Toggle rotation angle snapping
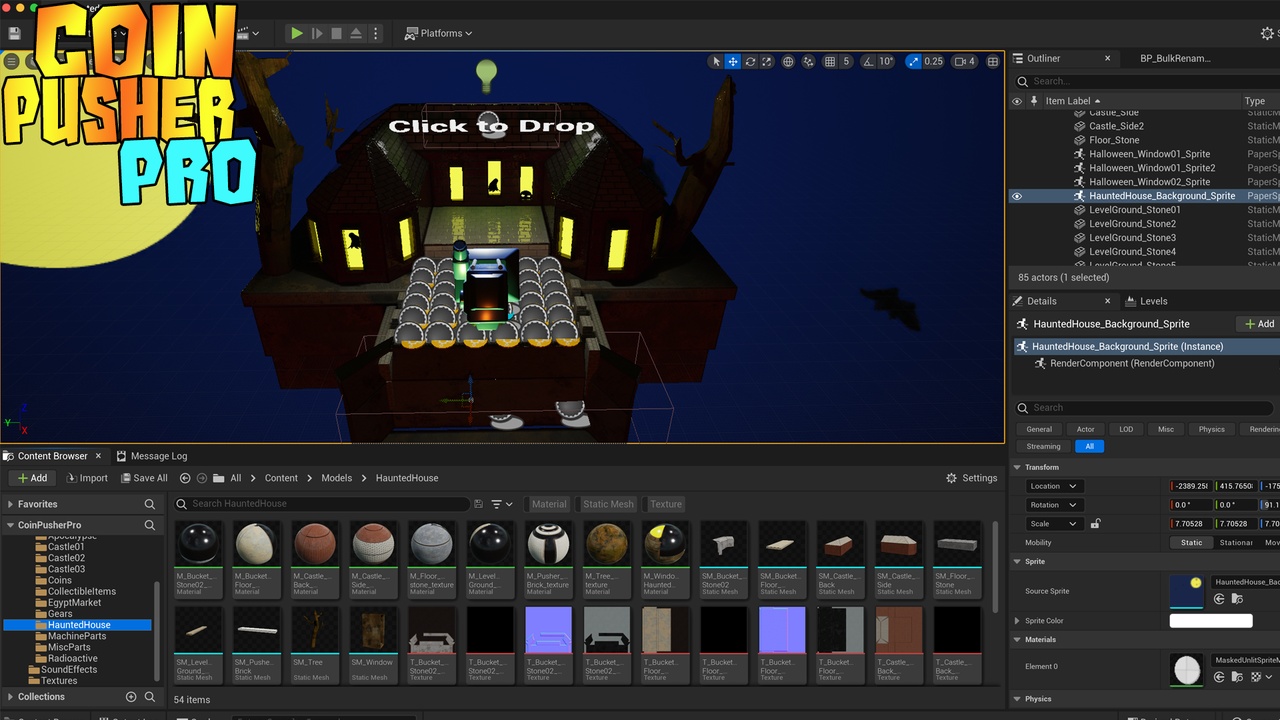The width and height of the screenshot is (1280, 720). [x=867, y=62]
